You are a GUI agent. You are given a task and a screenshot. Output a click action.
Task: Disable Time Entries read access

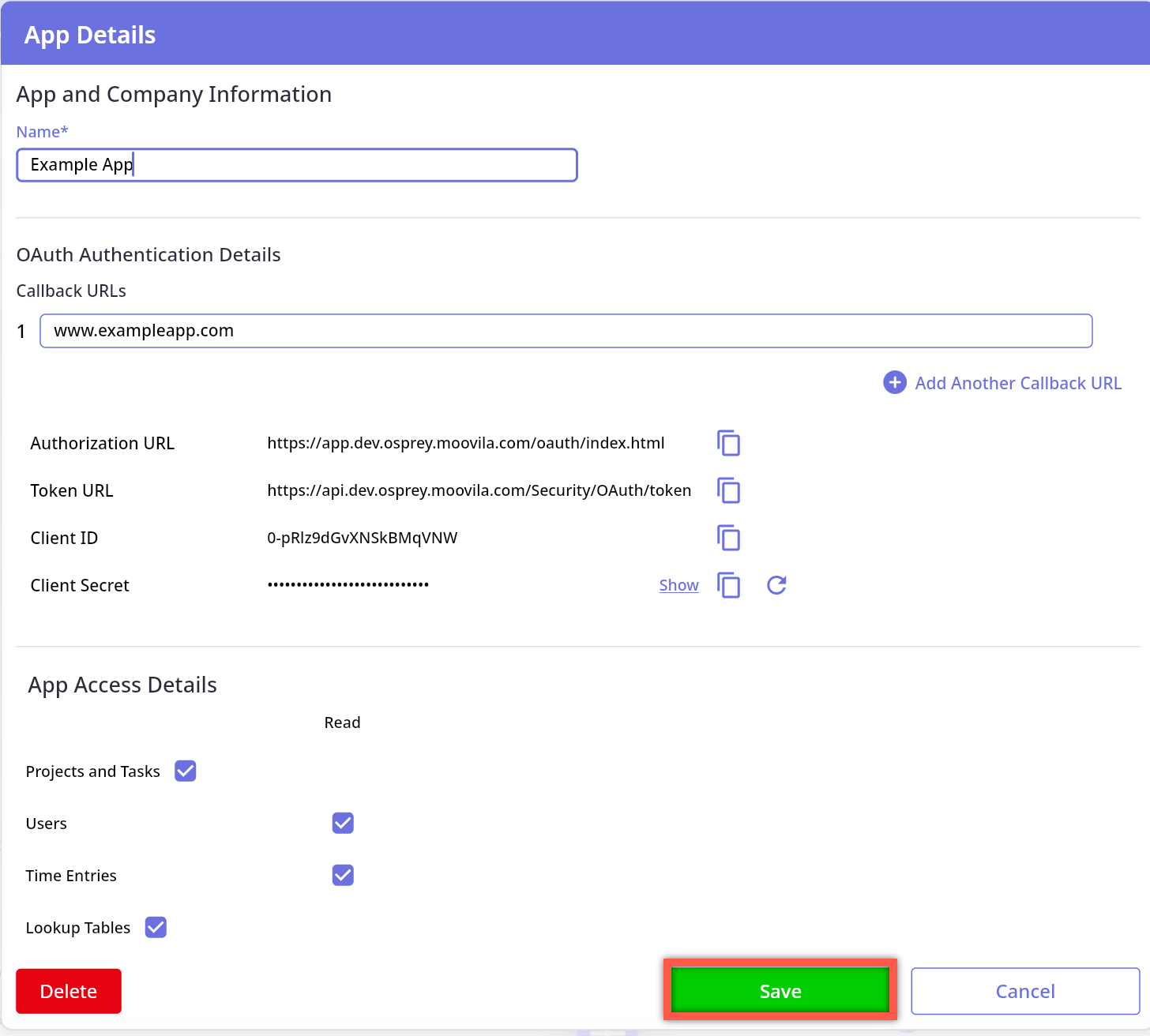[343, 875]
